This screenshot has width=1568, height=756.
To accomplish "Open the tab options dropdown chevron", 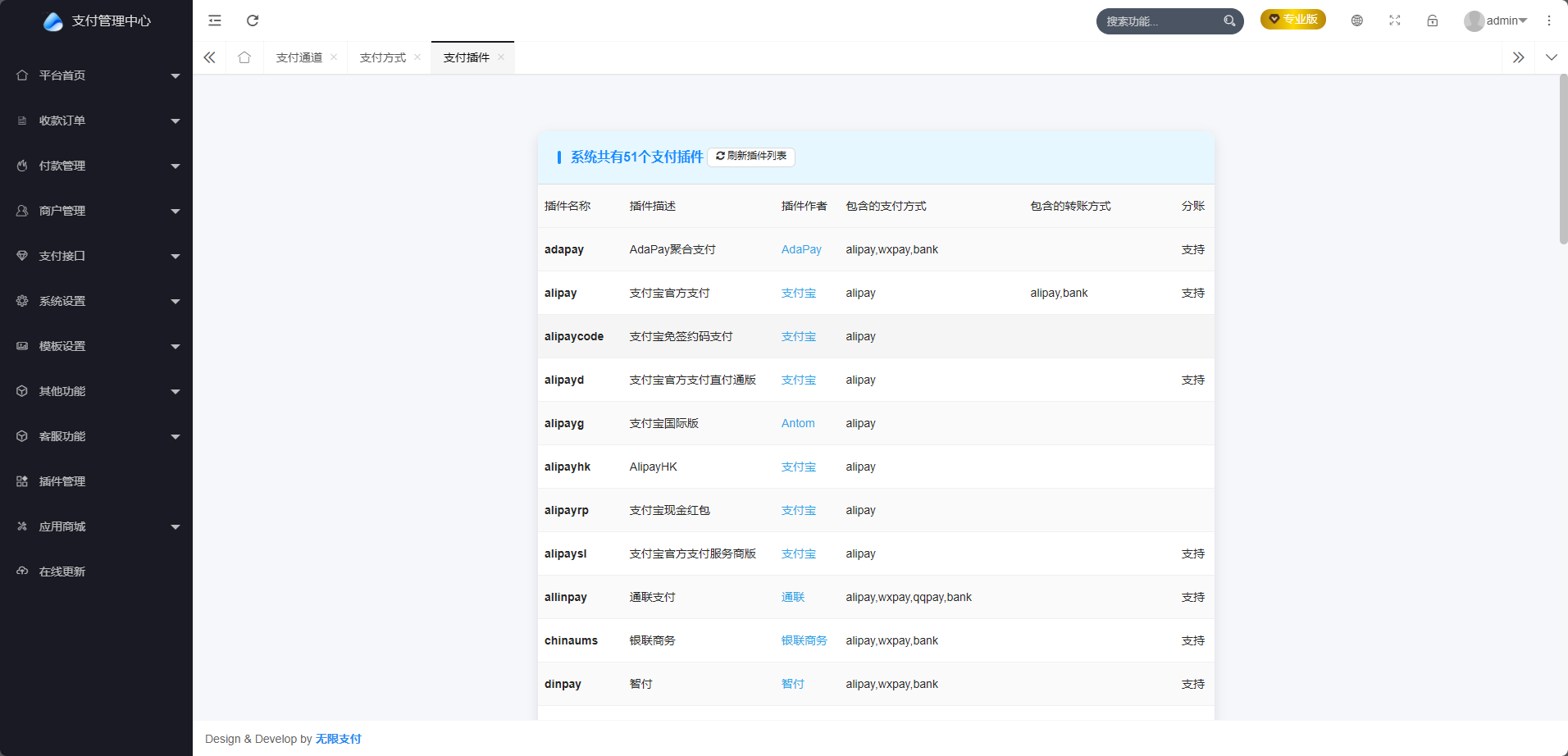I will [1552, 57].
